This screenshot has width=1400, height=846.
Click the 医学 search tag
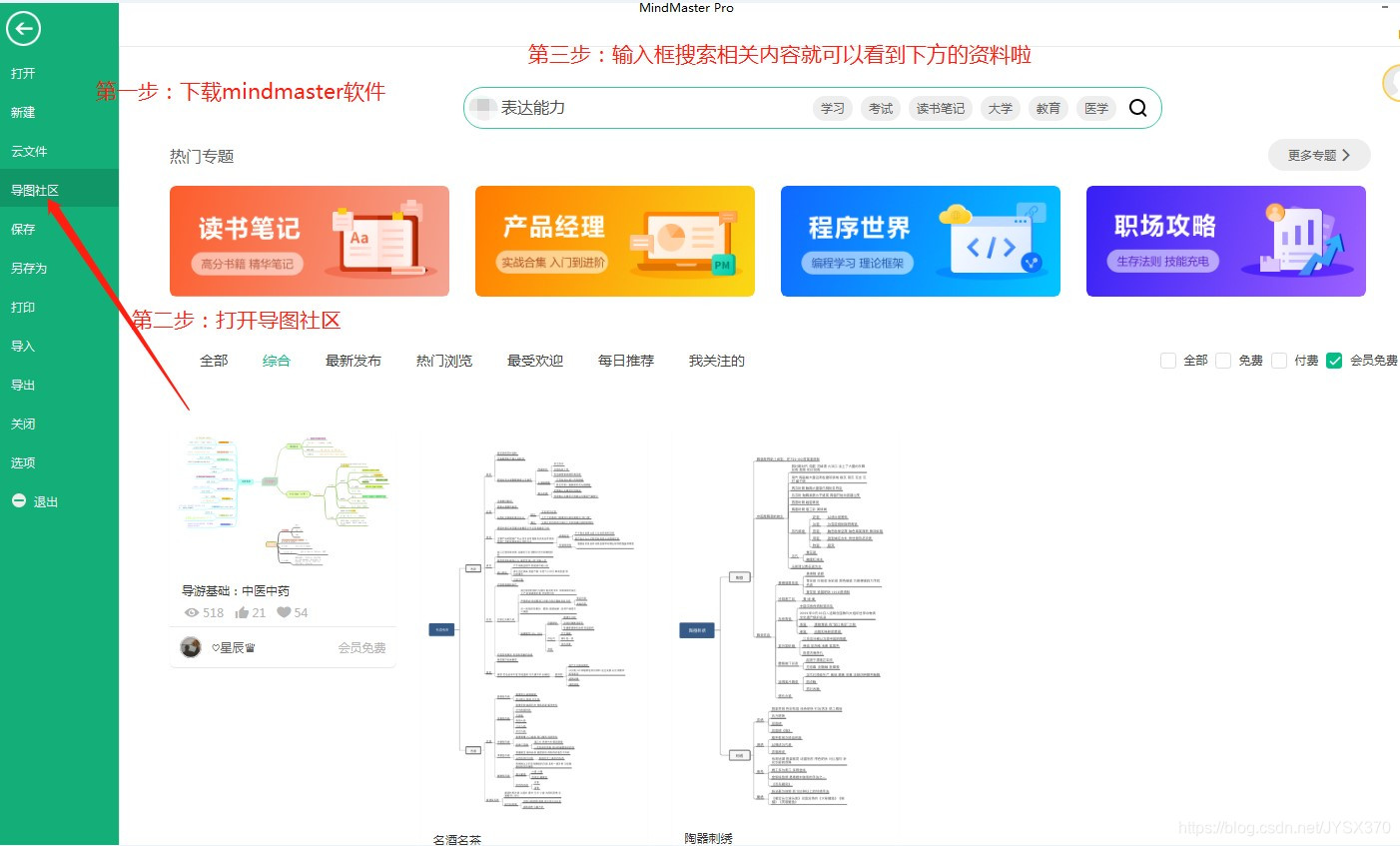pos(1096,108)
